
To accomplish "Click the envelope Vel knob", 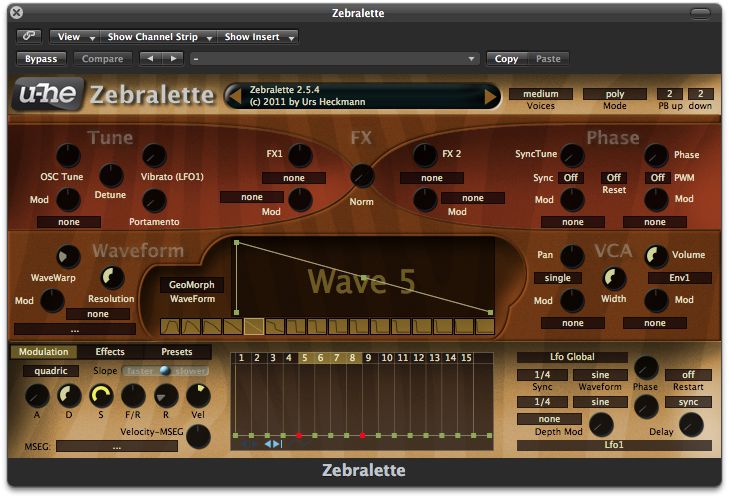I will 198,396.
